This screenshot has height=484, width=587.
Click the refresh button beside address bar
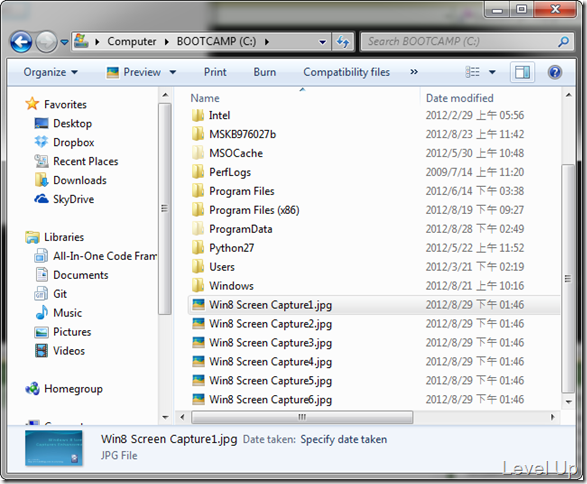tap(343, 42)
